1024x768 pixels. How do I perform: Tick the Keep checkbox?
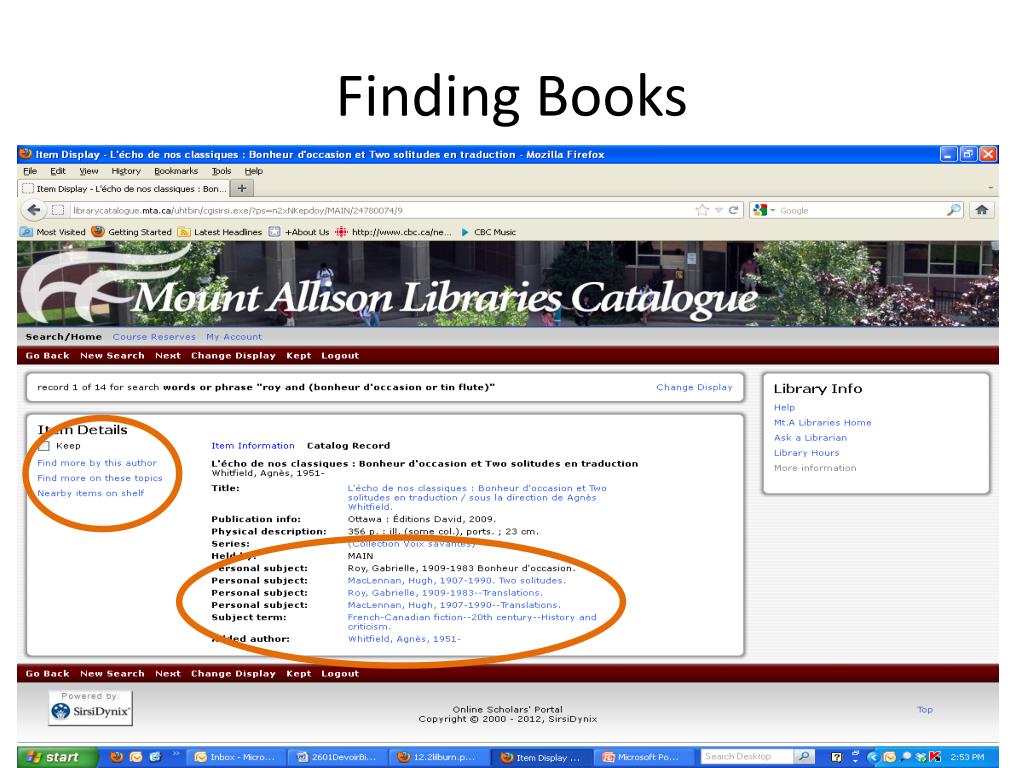pos(44,446)
